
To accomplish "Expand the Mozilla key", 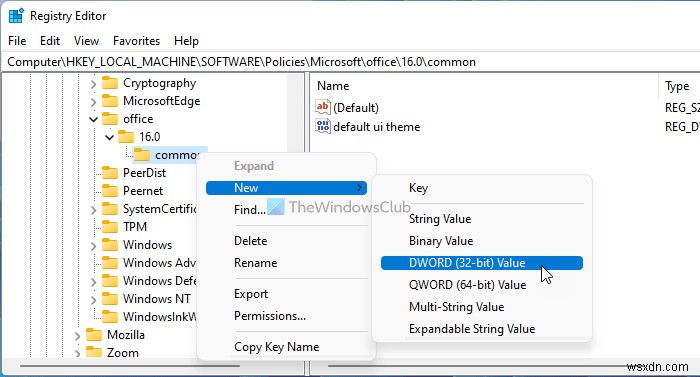I will click(77, 335).
